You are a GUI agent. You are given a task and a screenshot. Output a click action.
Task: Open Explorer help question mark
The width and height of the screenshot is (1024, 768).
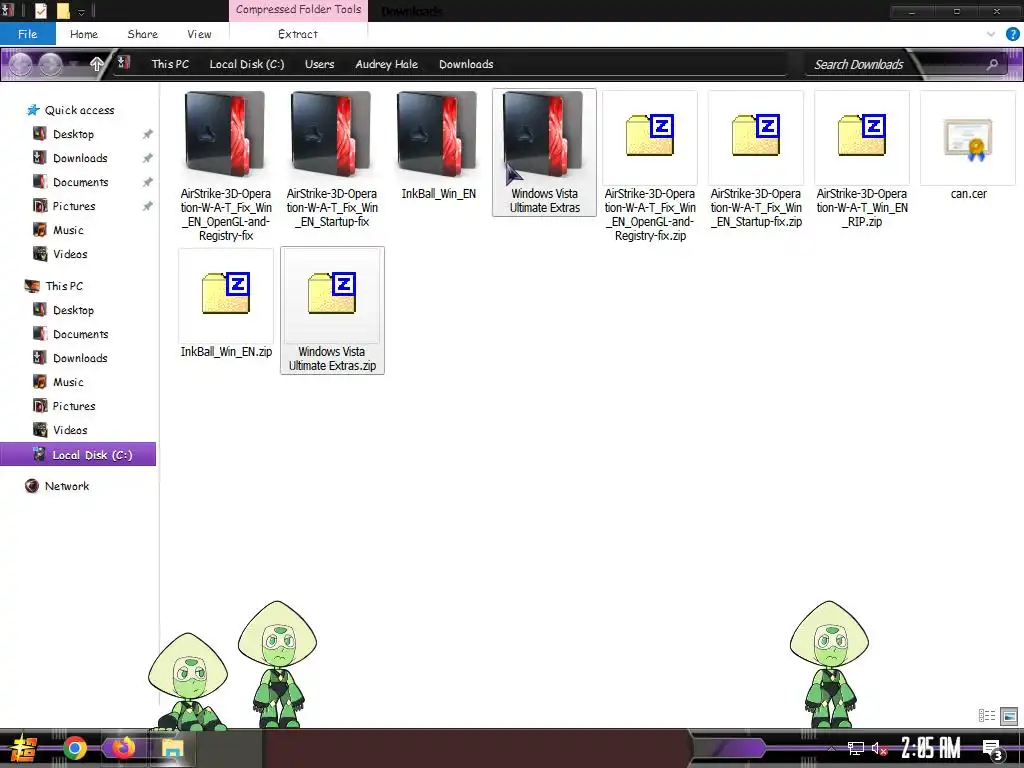1013,34
